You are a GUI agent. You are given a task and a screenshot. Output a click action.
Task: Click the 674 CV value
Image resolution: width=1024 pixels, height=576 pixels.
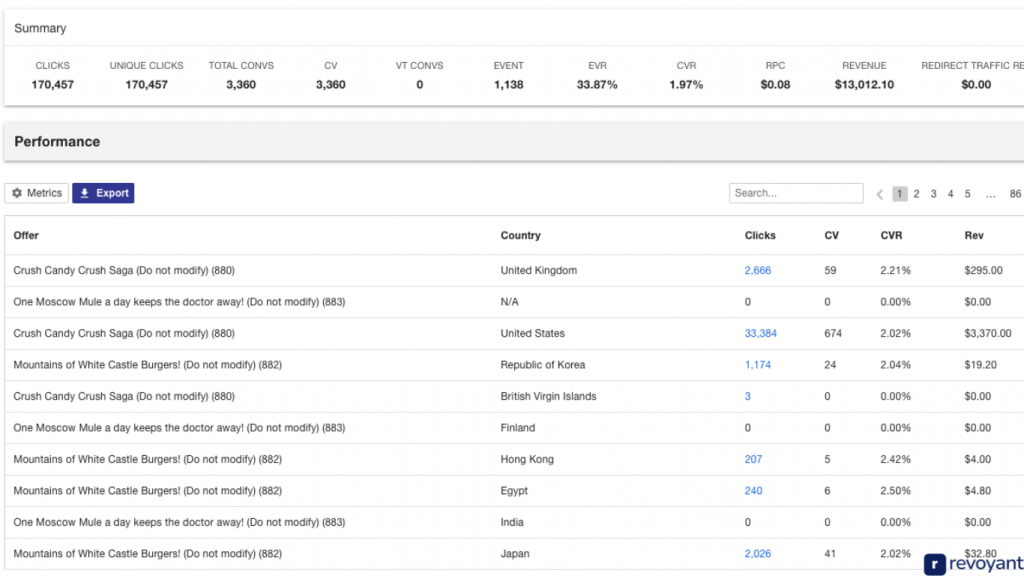833,333
